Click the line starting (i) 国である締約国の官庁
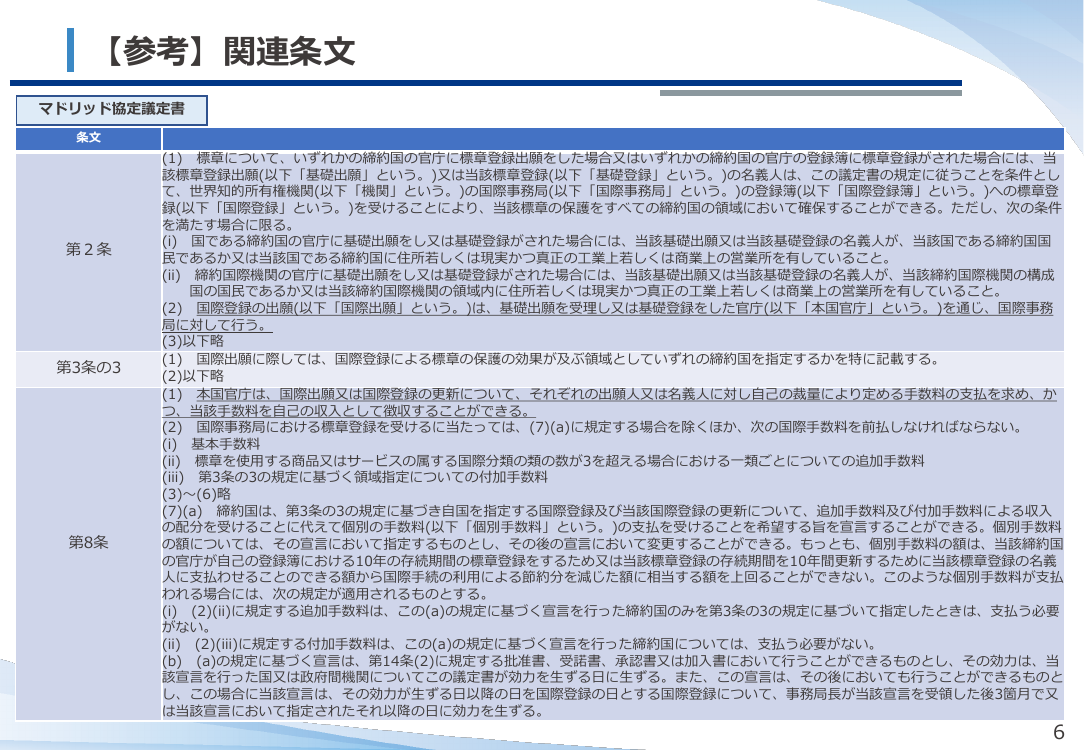The width and height of the screenshot is (1084, 750). (607, 250)
